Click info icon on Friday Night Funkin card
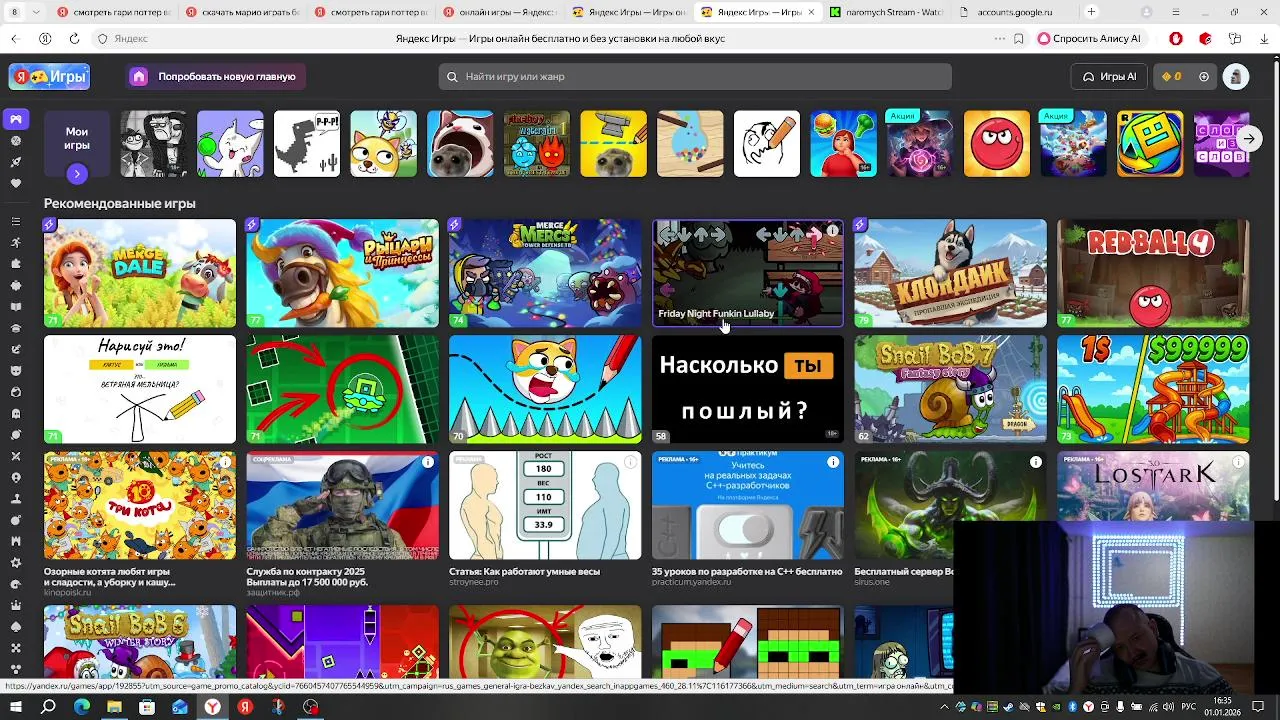The height and width of the screenshot is (720, 1280). point(832,231)
